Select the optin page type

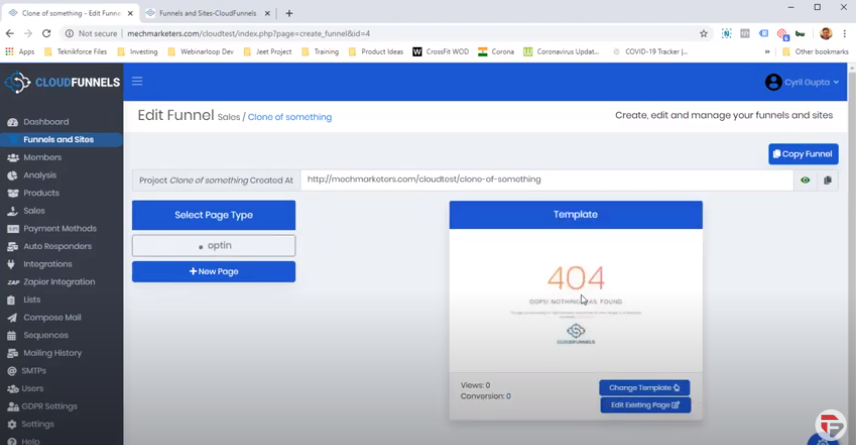pos(214,245)
